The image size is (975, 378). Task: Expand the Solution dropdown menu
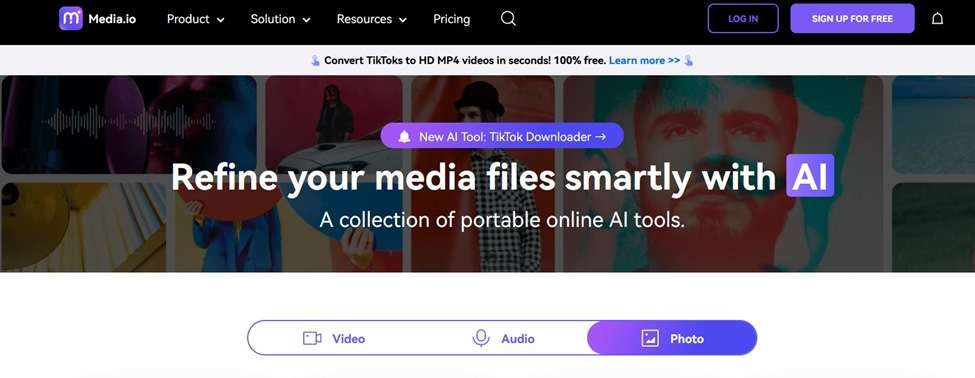pos(280,19)
